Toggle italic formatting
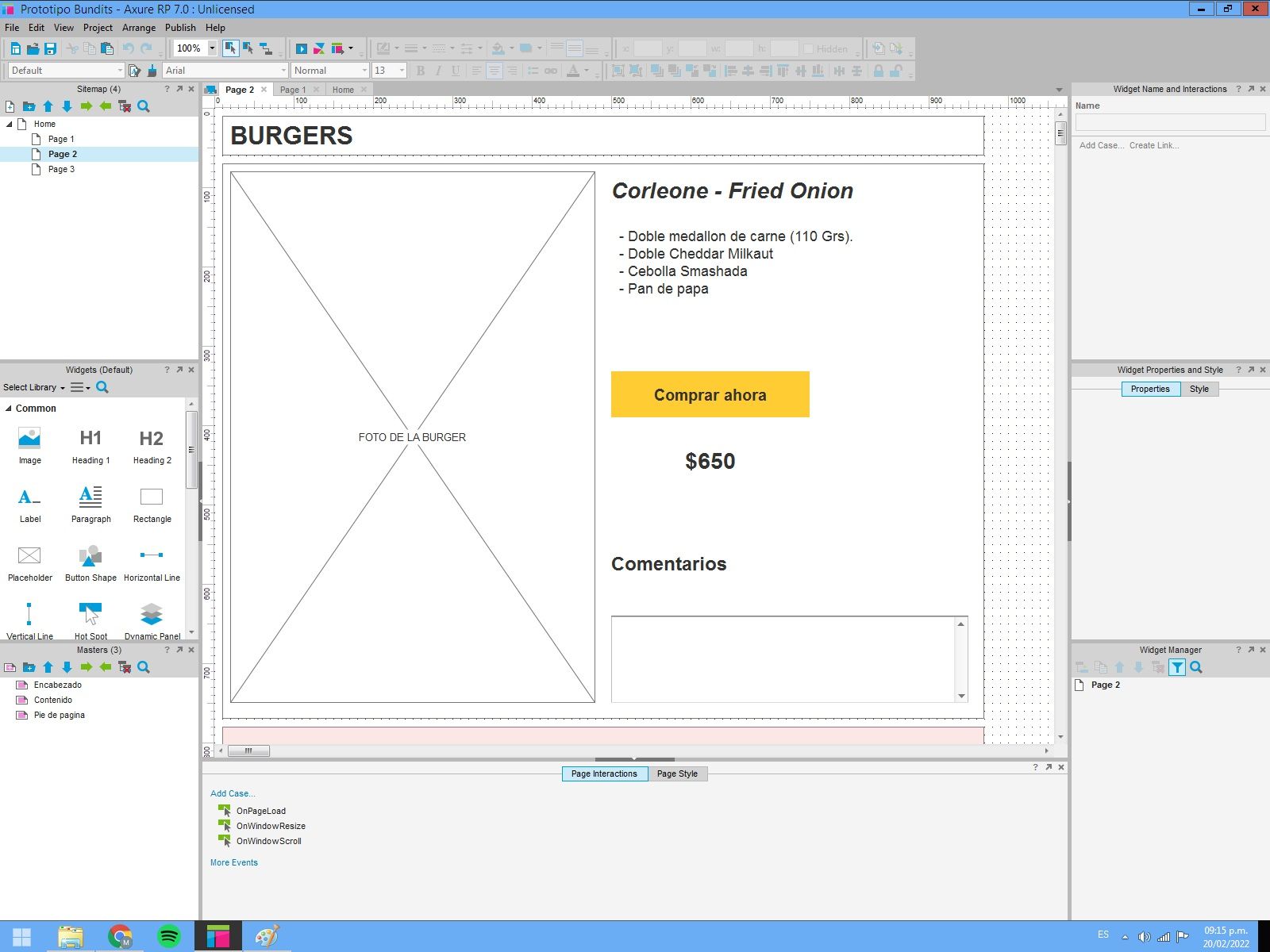 pos(437,71)
